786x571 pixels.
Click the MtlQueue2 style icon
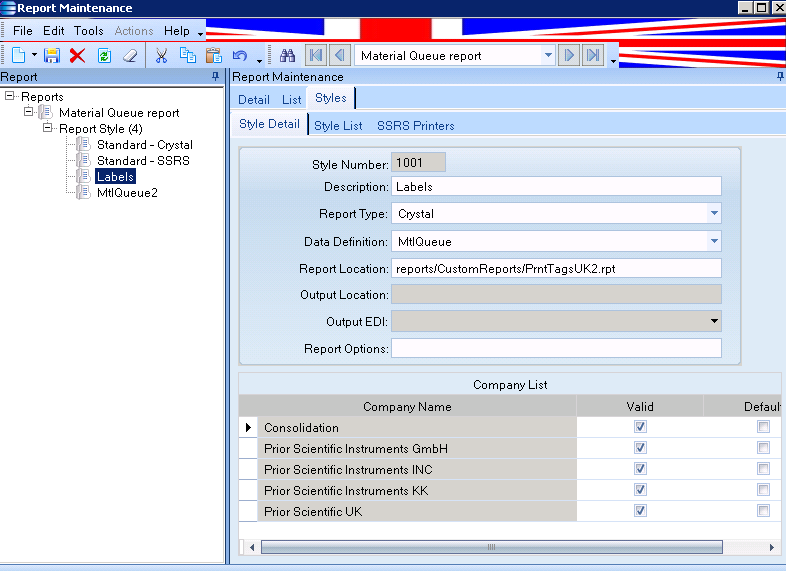click(83, 193)
